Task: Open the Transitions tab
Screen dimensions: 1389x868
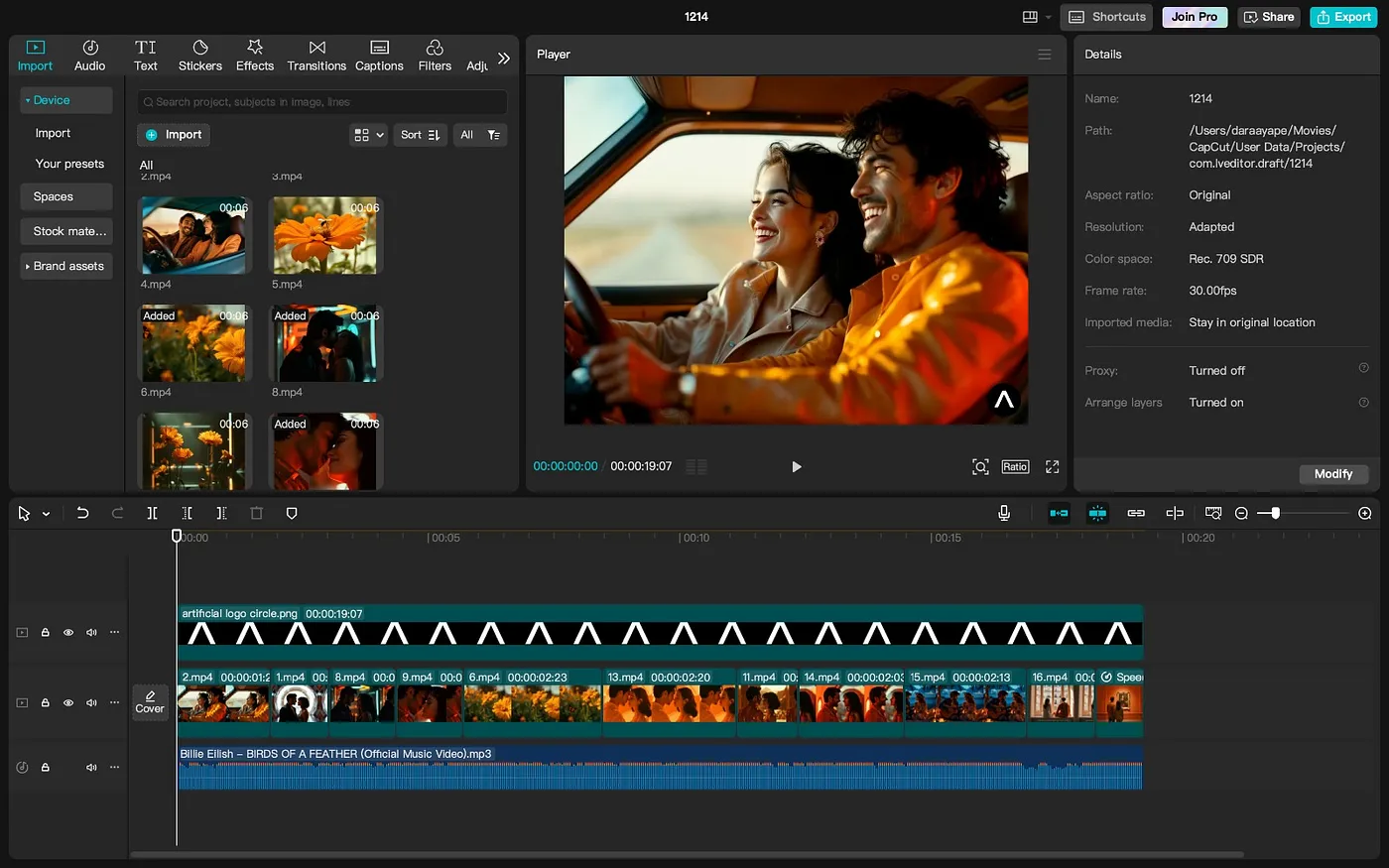Action: 316,56
